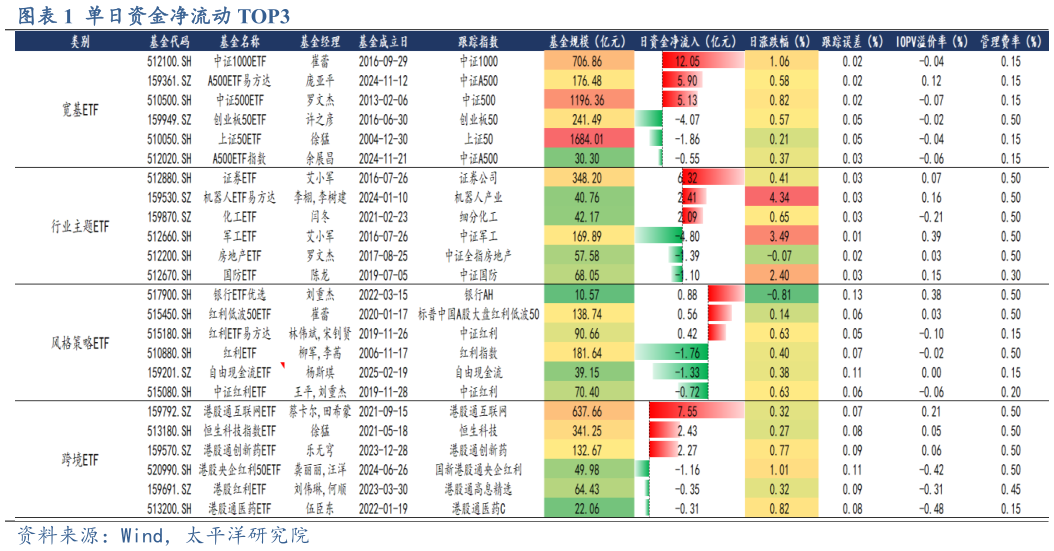Click the inception date 2006-11-17
Screen dimensions: 1054x551
point(383,353)
